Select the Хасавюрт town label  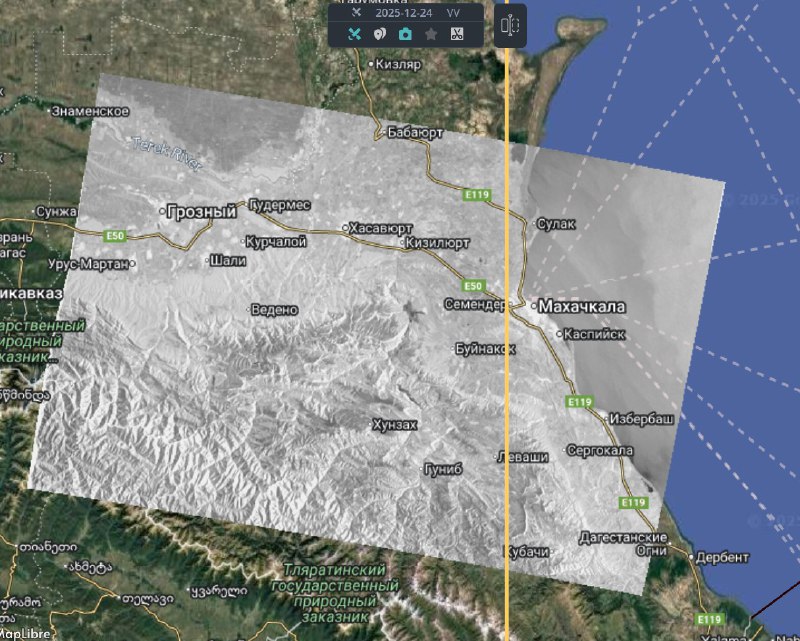[x=376, y=228]
